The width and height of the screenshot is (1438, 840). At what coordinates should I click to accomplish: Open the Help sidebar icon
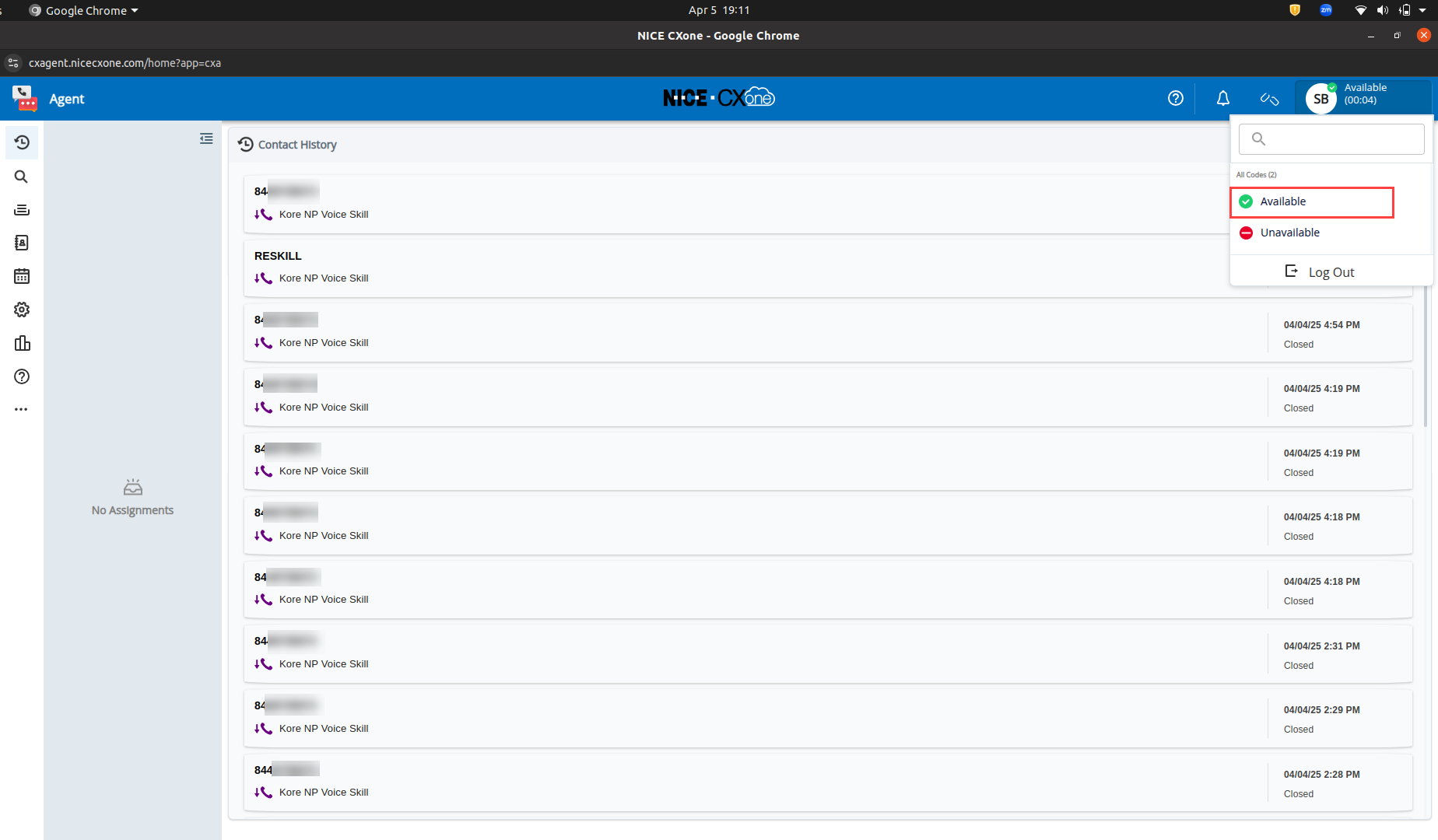point(22,376)
